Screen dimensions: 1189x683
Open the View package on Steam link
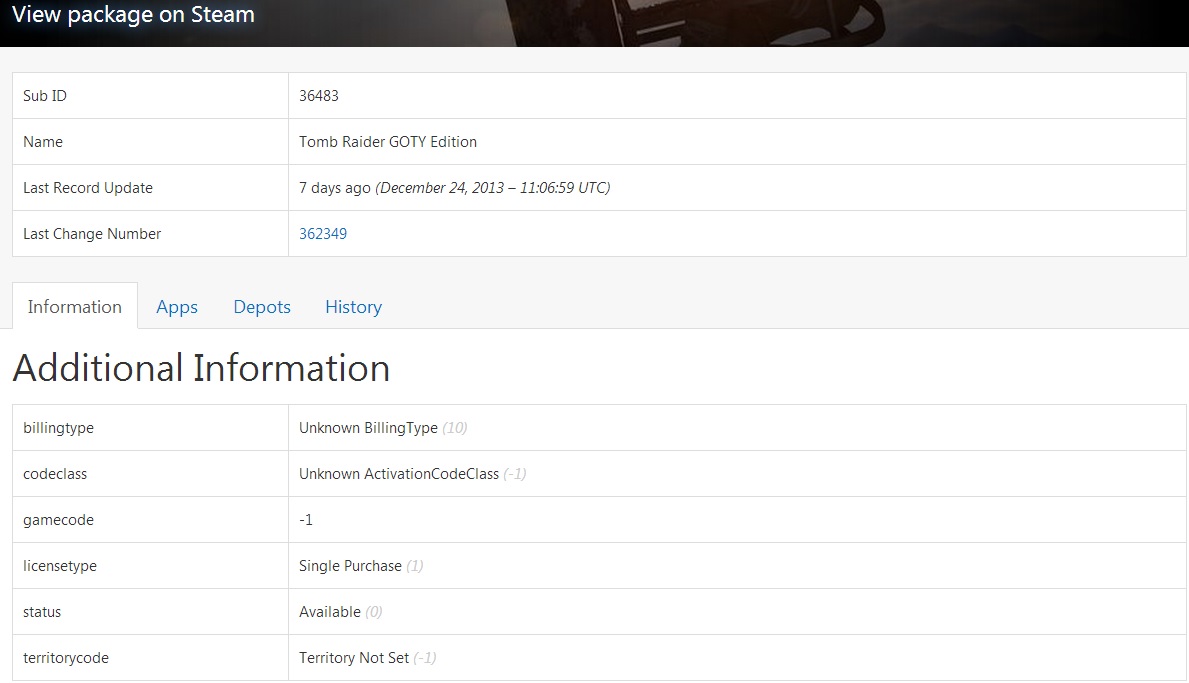point(133,15)
